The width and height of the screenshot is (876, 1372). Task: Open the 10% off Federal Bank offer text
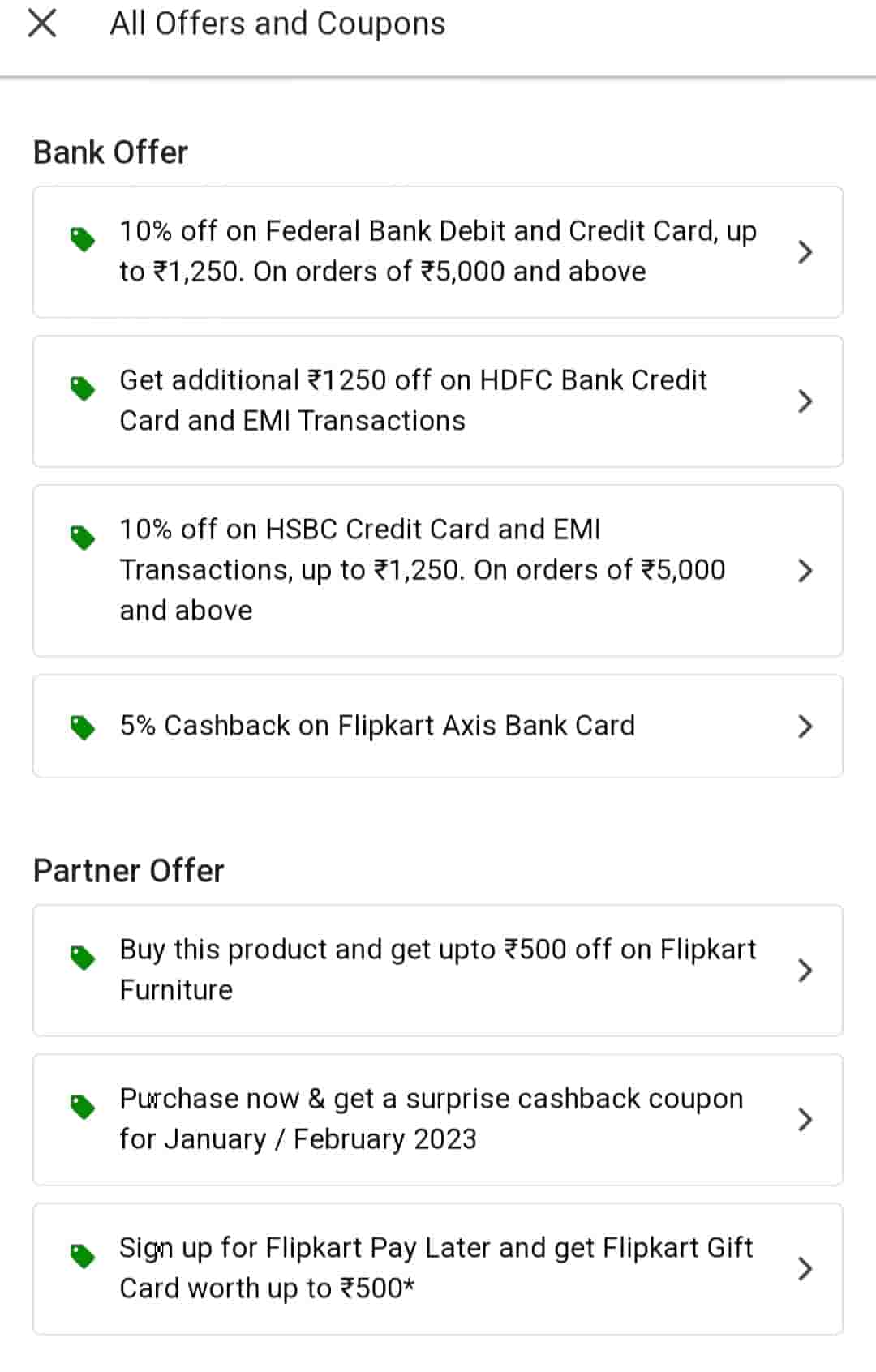(438, 251)
